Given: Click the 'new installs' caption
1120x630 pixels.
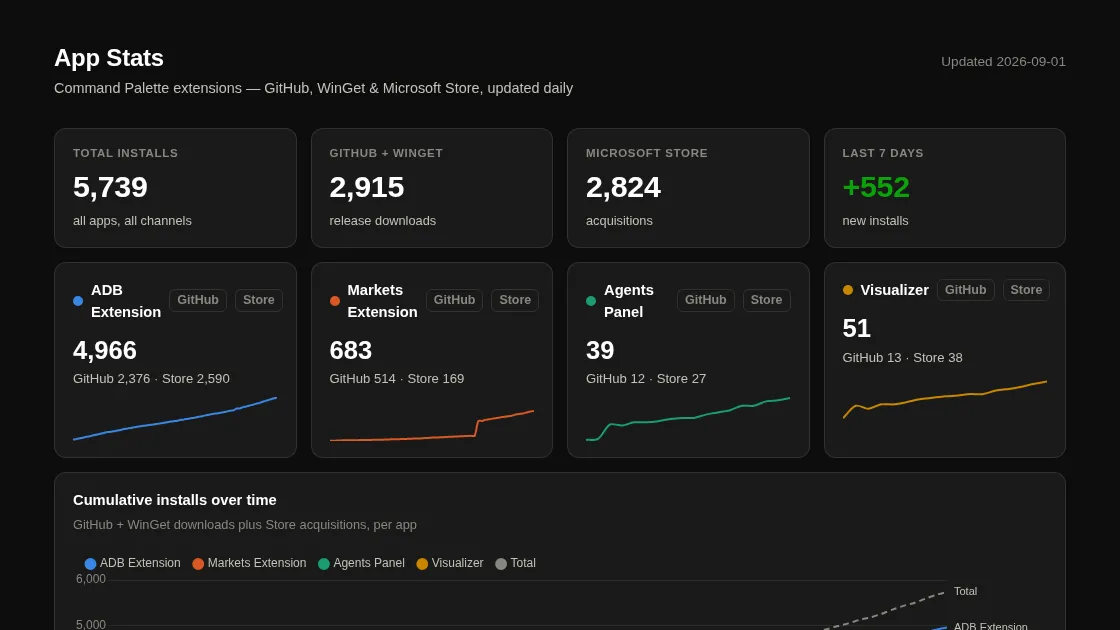Looking at the screenshot, I should click(875, 221).
